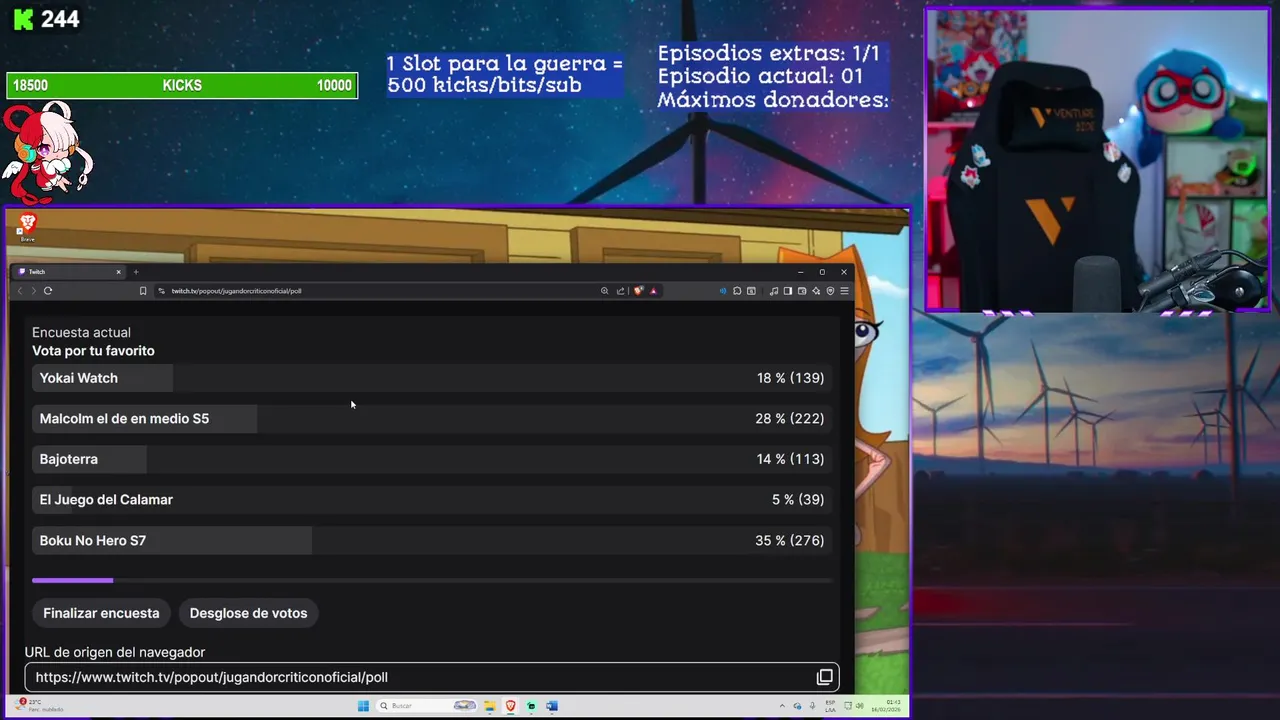
Task: Click the blue tab audio speaker icon
Action: tap(723, 291)
